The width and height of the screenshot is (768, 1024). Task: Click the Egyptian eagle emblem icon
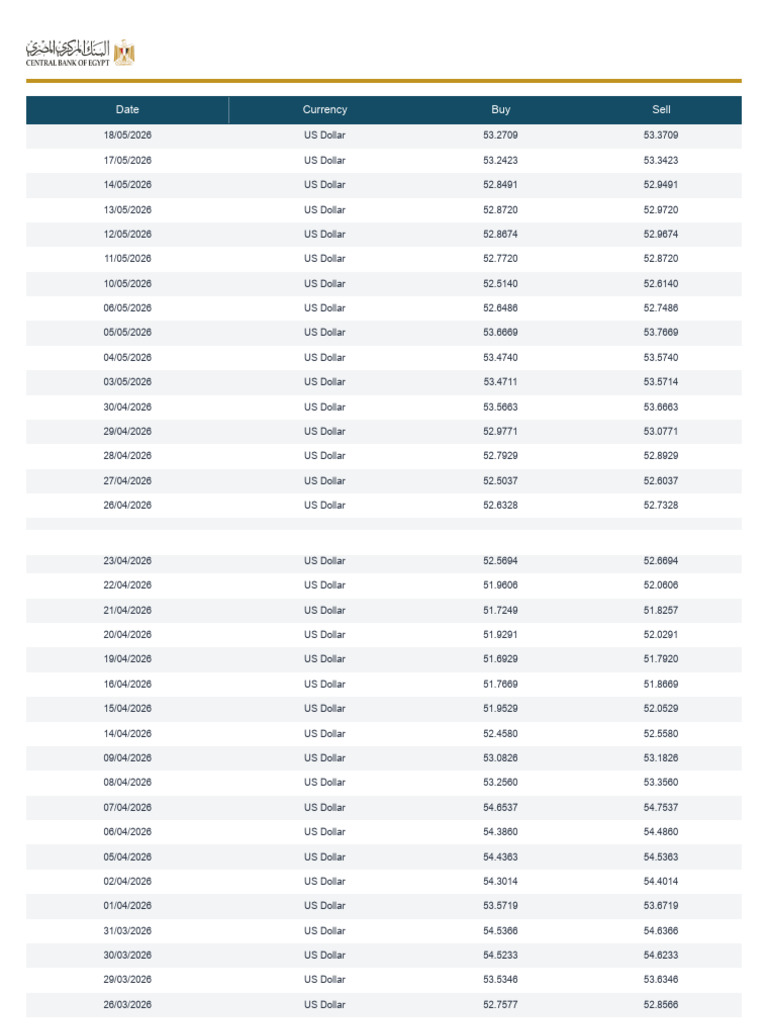coord(124,52)
